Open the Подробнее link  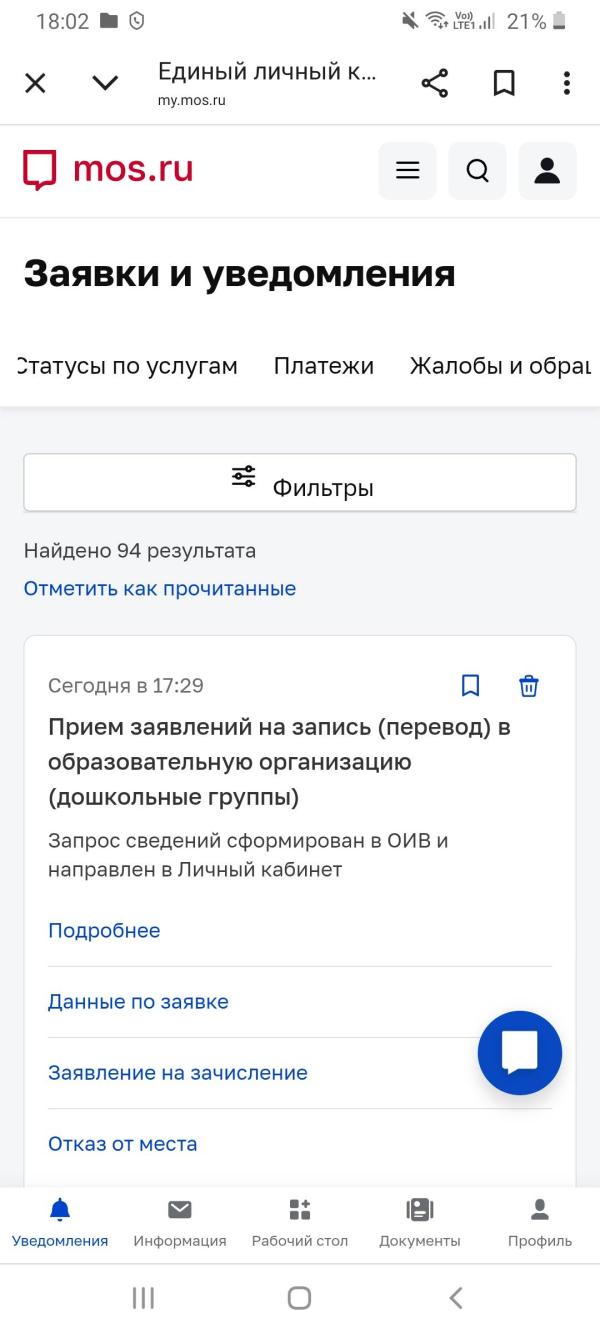(x=104, y=931)
